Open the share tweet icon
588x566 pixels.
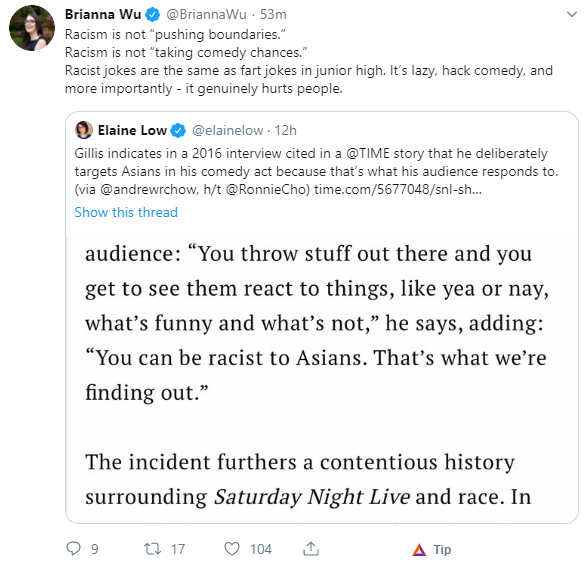point(310,549)
